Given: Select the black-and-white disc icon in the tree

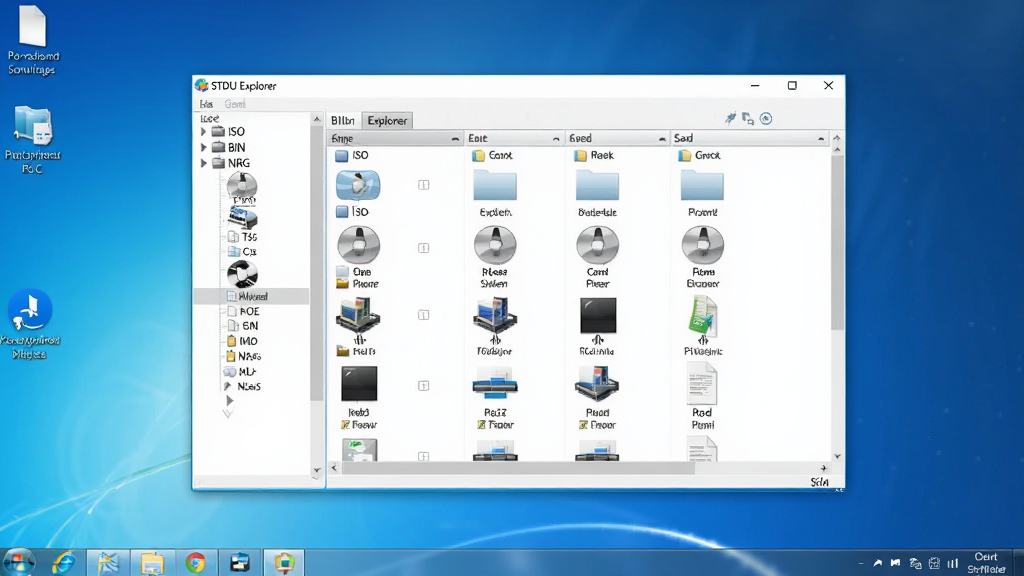Looking at the screenshot, I should (242, 274).
